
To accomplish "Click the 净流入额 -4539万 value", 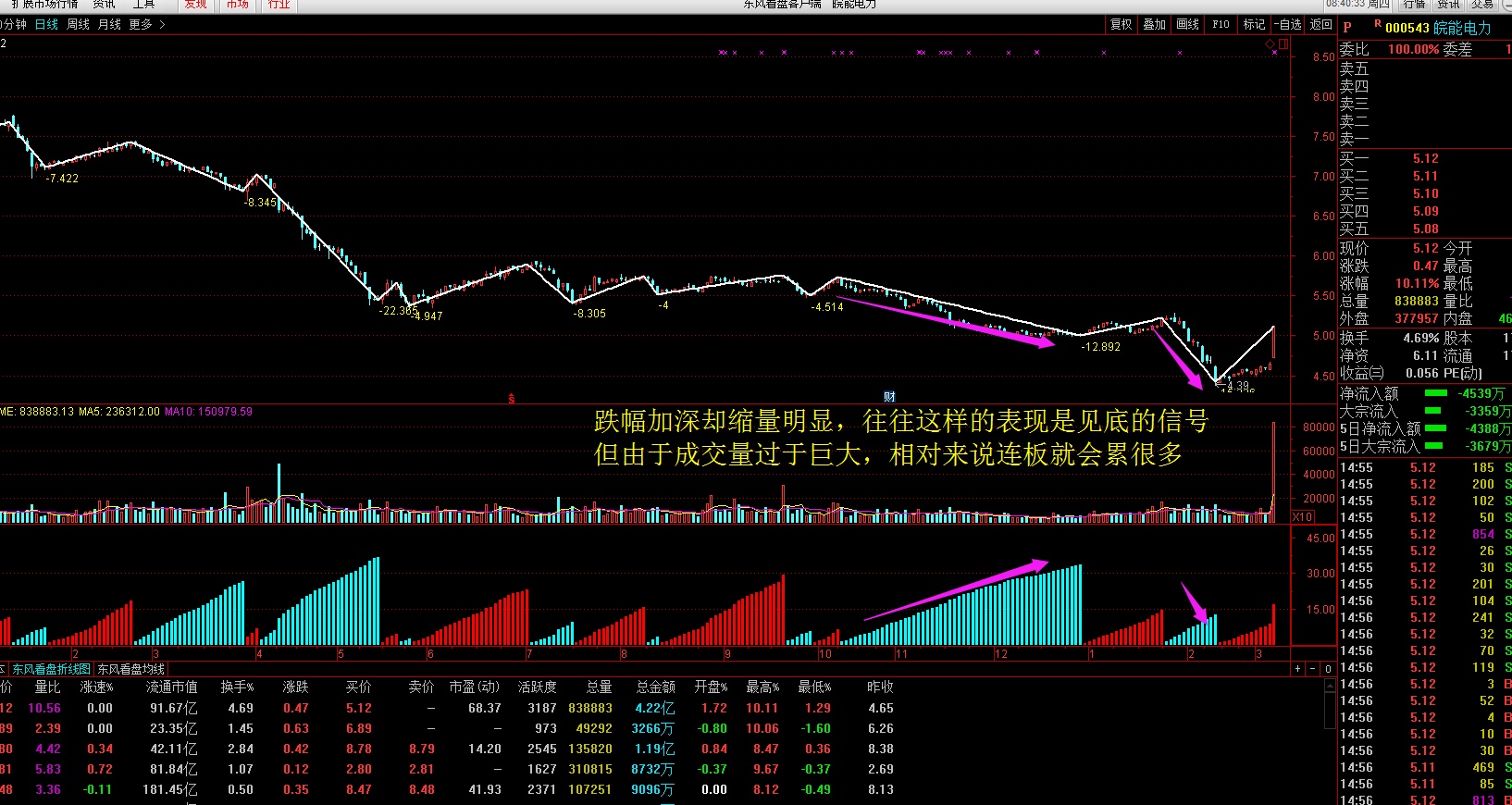I will pyautogui.click(x=1481, y=393).
